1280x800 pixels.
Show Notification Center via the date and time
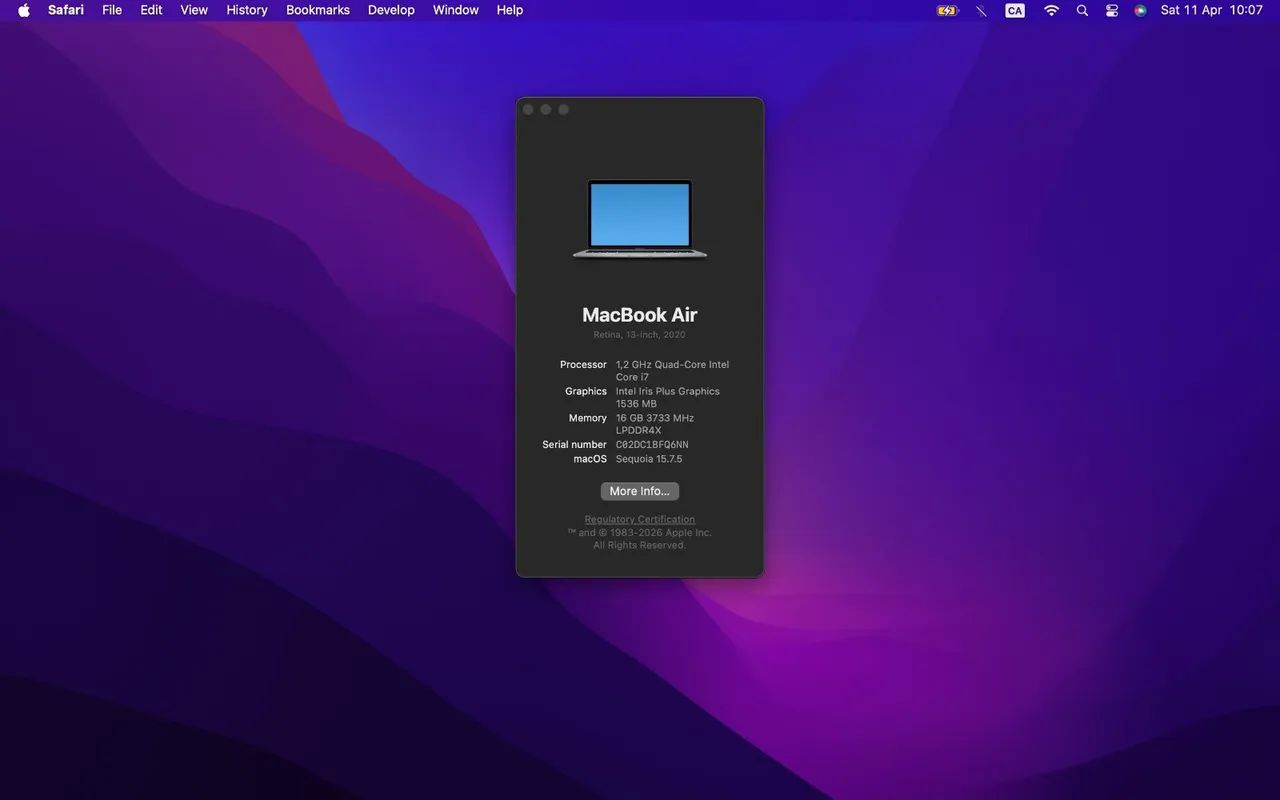click(1212, 10)
